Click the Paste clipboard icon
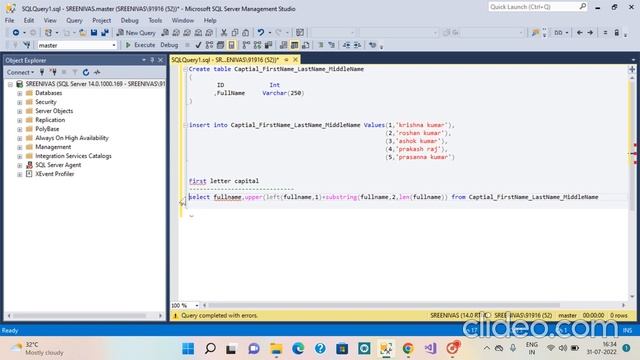Viewport: 640px width, 360px height. (x=245, y=32)
